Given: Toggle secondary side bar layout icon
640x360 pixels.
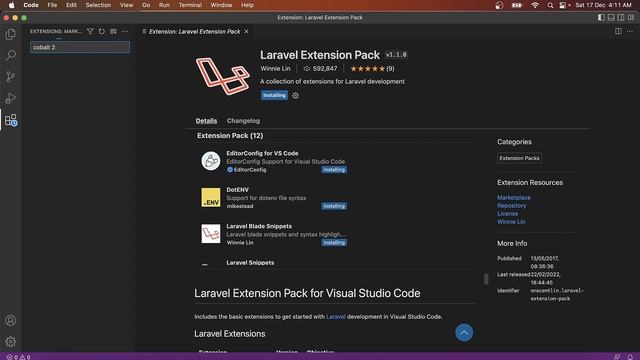Looking at the screenshot, I should 621,18.
